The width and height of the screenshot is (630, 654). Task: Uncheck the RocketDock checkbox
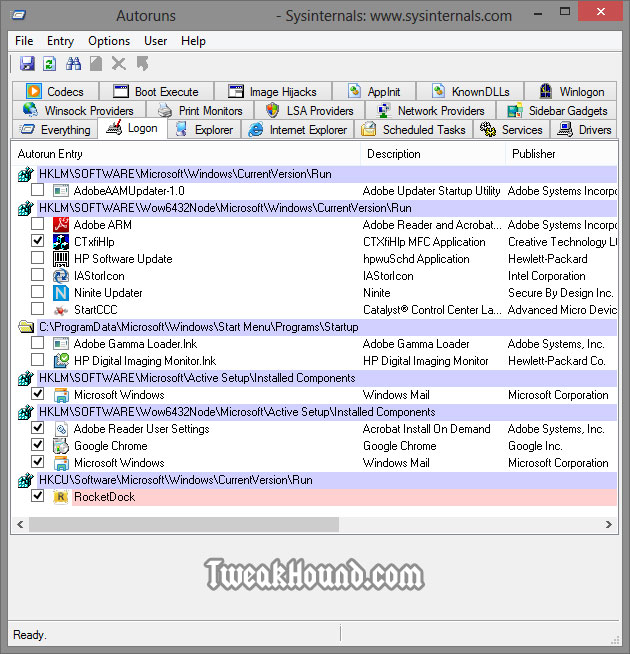point(38,496)
